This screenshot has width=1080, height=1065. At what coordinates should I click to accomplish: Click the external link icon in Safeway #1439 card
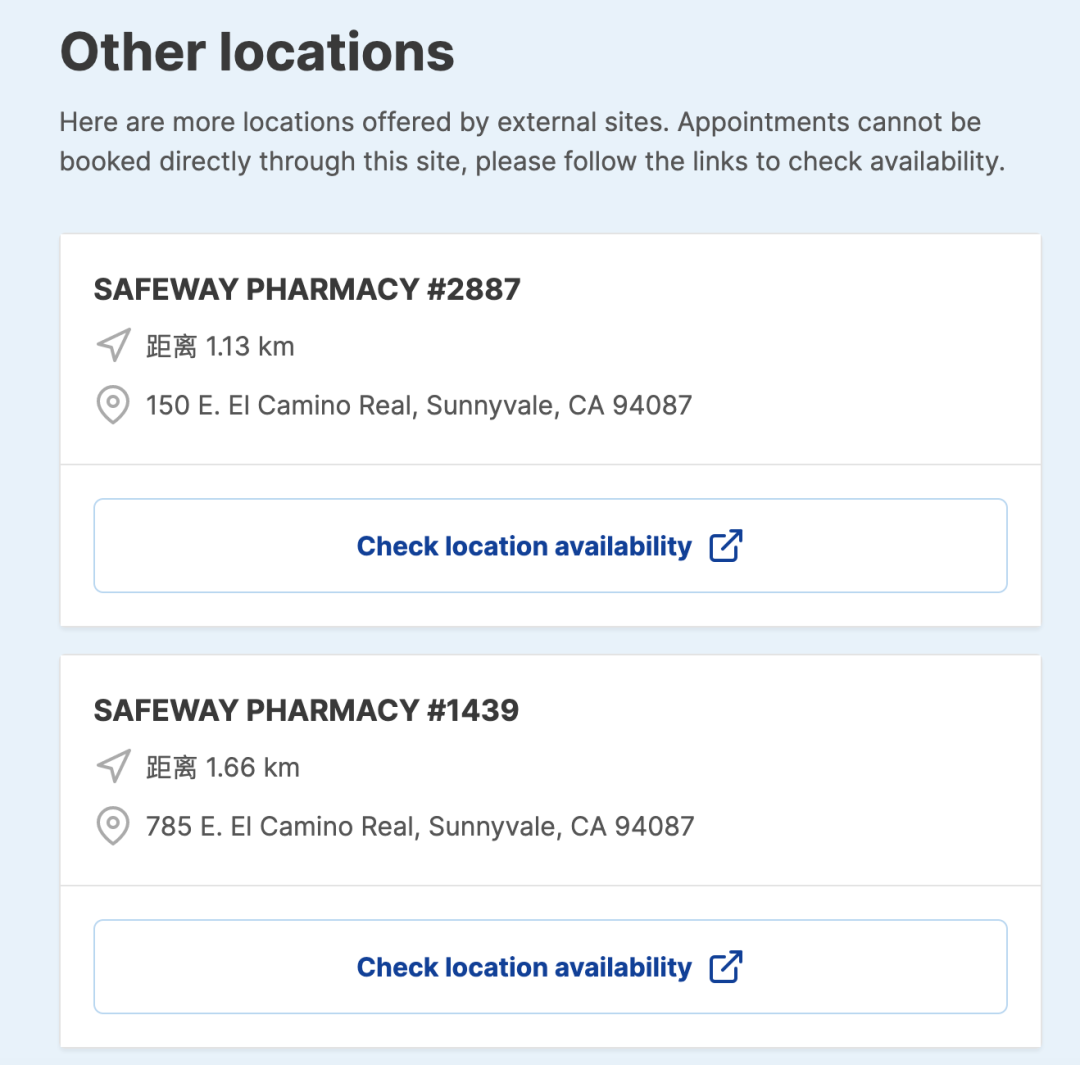point(725,967)
